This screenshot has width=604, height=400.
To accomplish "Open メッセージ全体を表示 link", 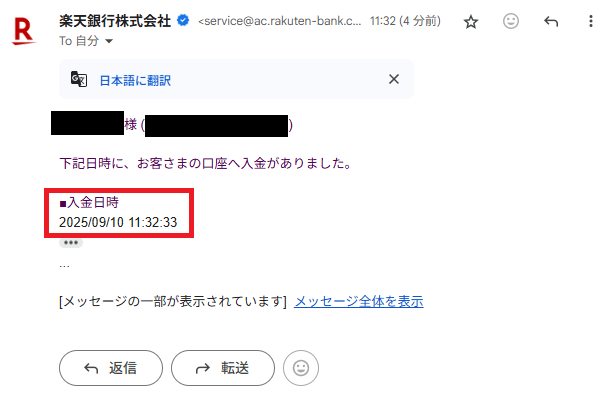I will (359, 301).
